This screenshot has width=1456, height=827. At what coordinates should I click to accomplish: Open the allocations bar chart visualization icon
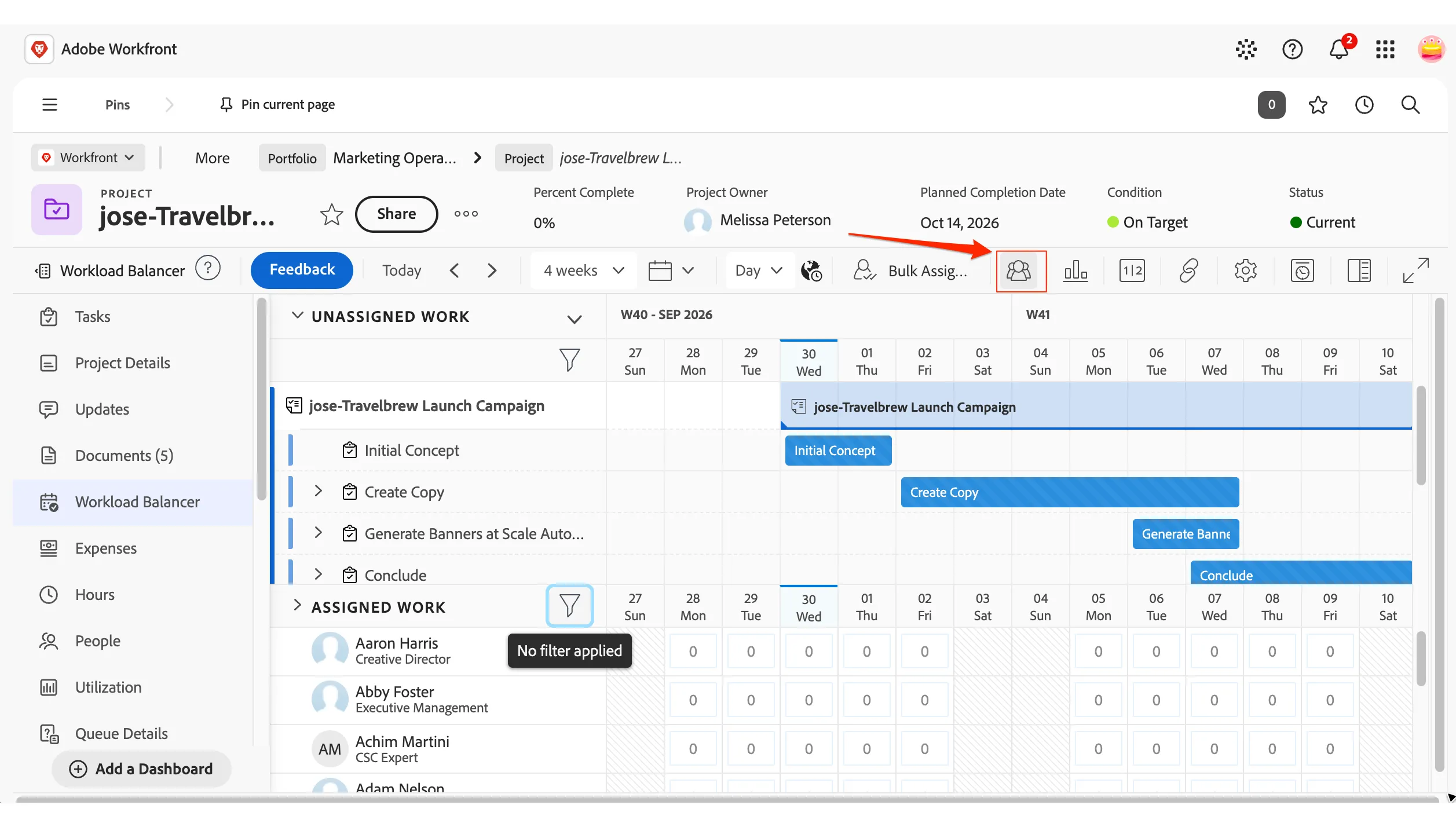tap(1075, 270)
